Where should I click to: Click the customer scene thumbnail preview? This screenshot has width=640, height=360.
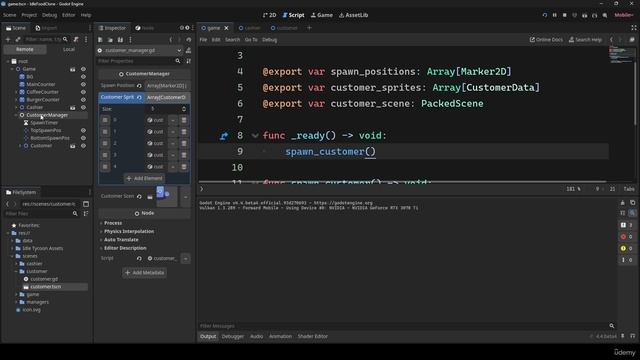(x=167, y=196)
